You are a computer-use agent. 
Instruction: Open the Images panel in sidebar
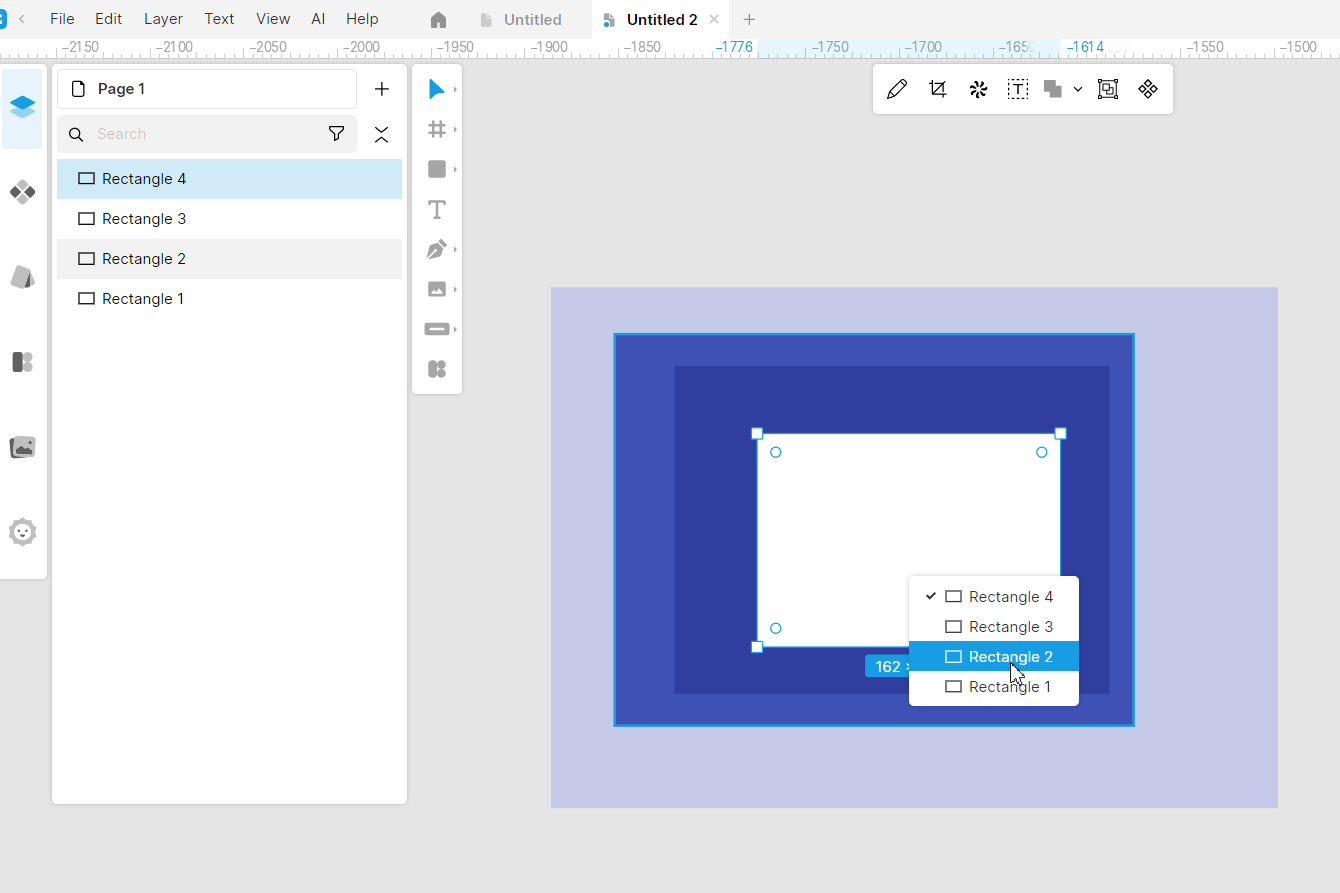pos(22,447)
